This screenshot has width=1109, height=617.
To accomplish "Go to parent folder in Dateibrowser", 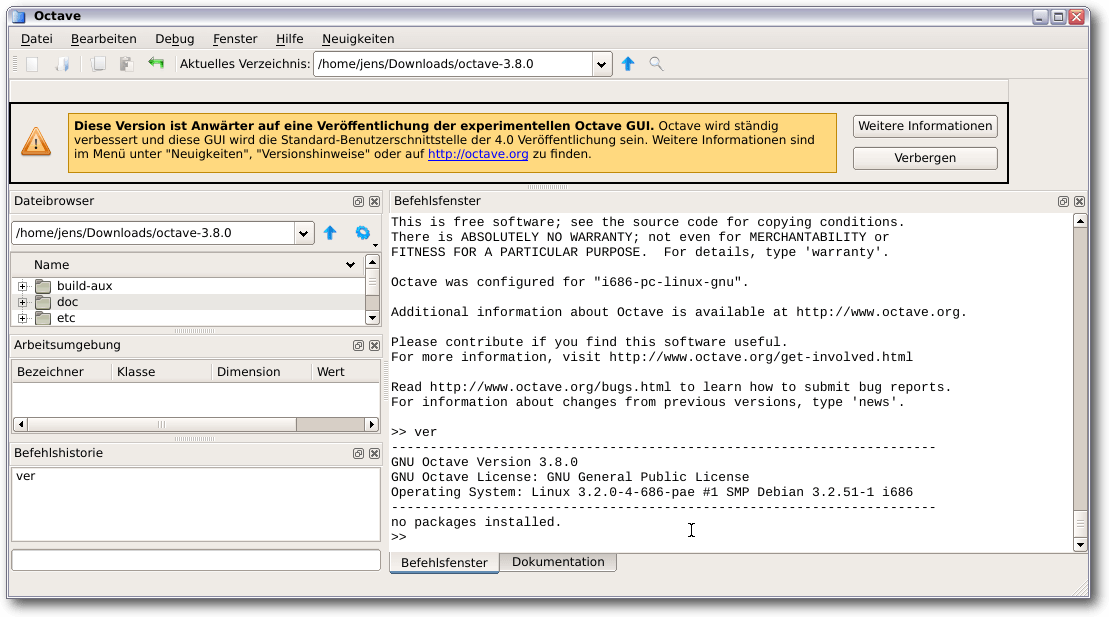I will coord(330,233).
